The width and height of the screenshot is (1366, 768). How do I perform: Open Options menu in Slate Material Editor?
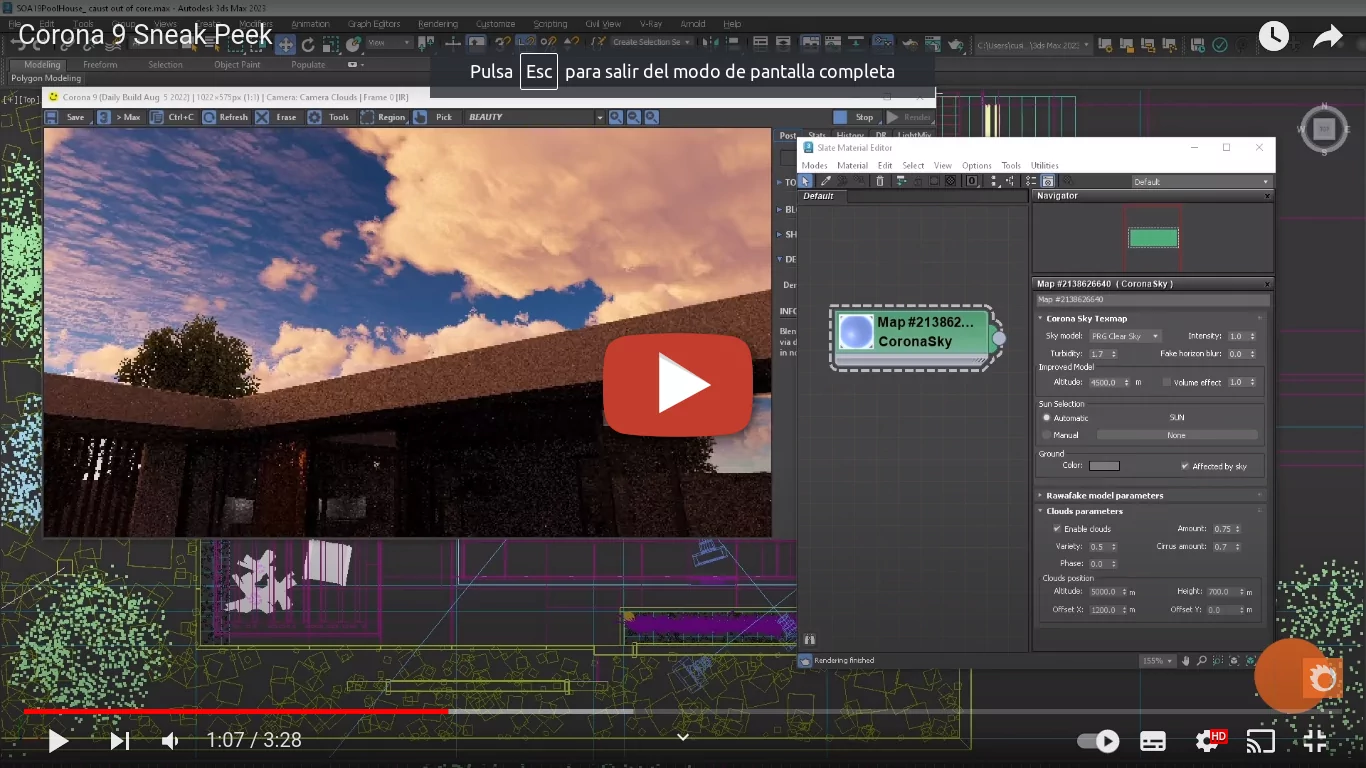click(x=976, y=165)
